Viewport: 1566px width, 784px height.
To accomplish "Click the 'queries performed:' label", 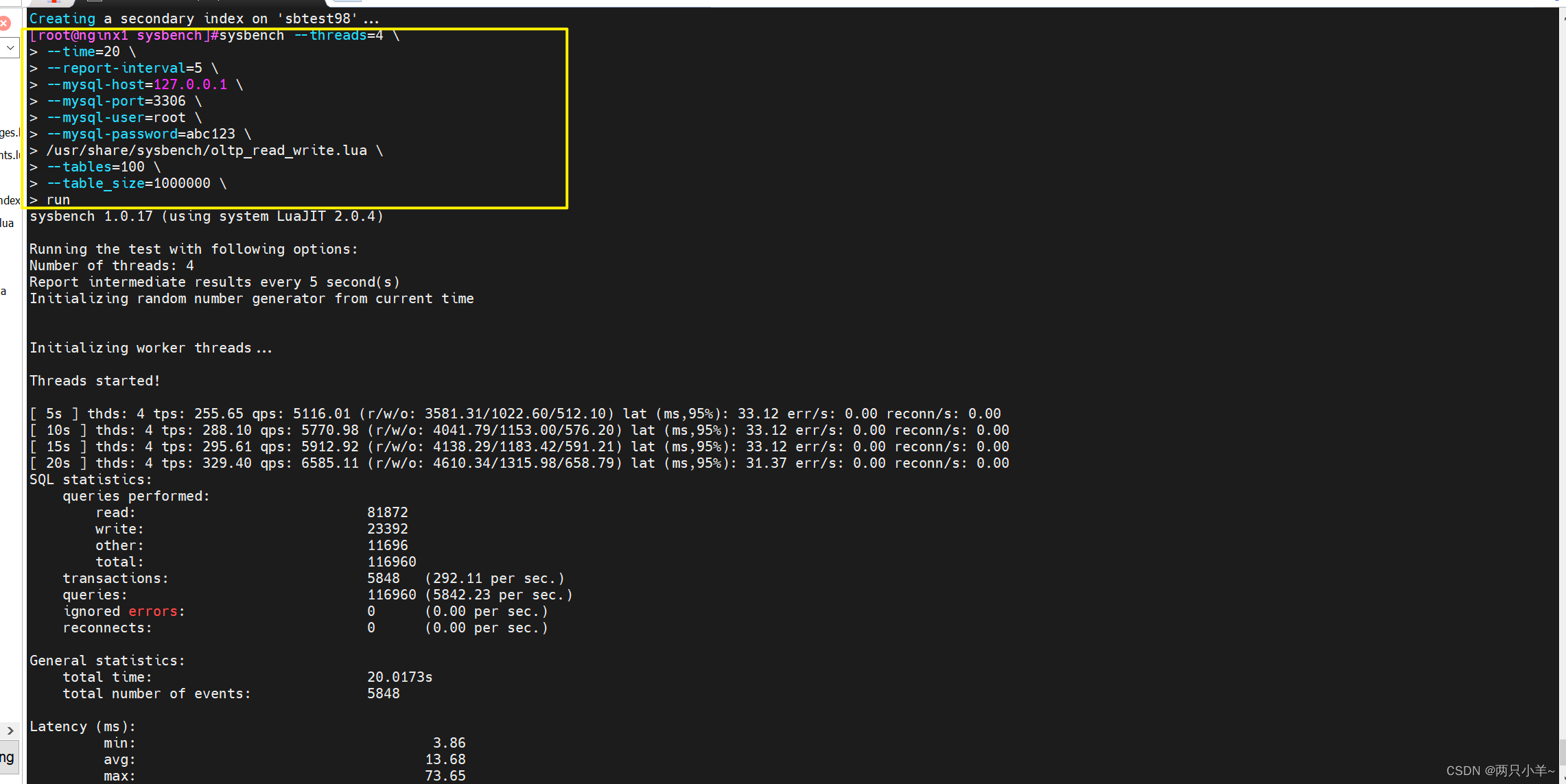I will (137, 496).
